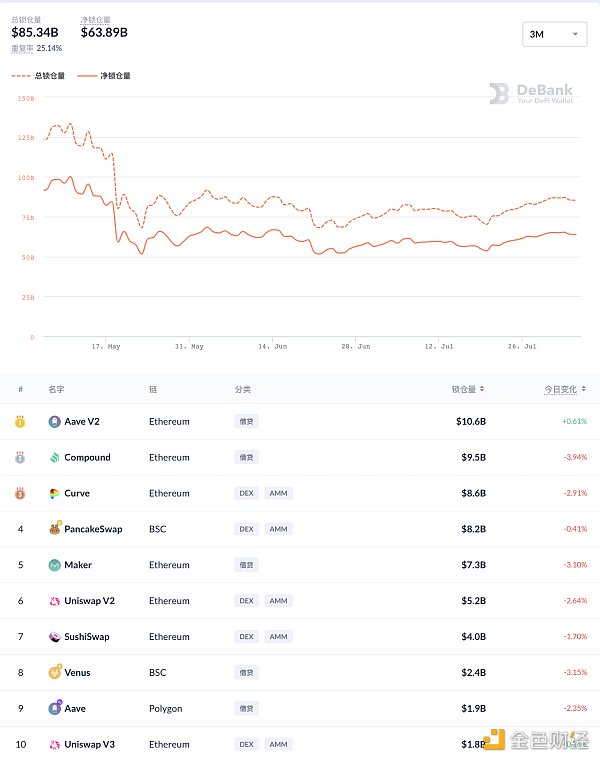Click the PancakeSwap protocol icon
This screenshot has width=600, height=761.
[54, 529]
